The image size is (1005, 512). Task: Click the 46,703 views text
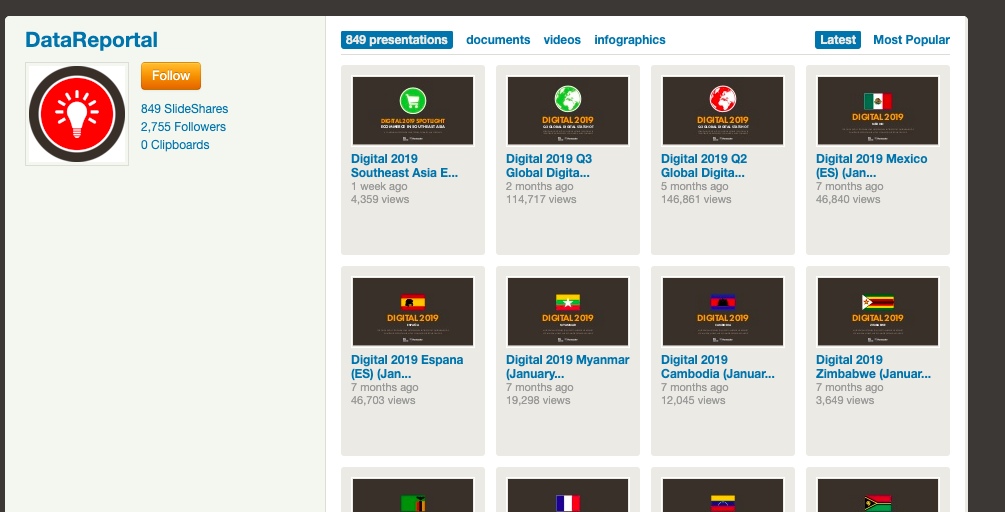[x=383, y=401]
